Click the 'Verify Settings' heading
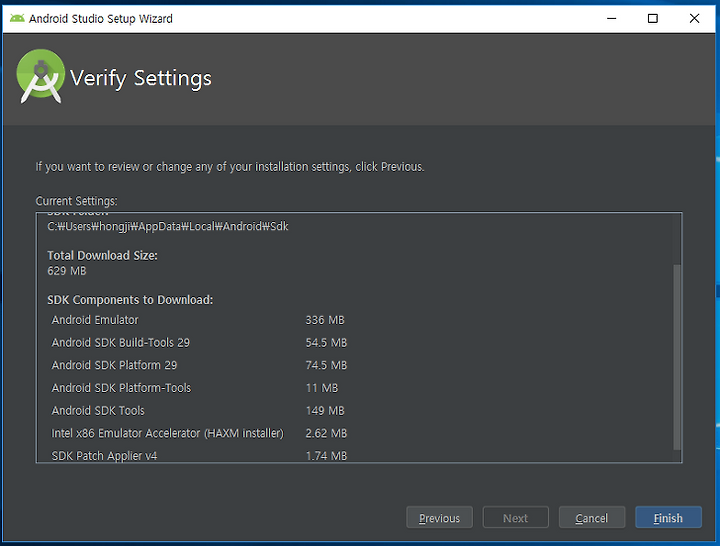720x546 pixels. click(141, 78)
